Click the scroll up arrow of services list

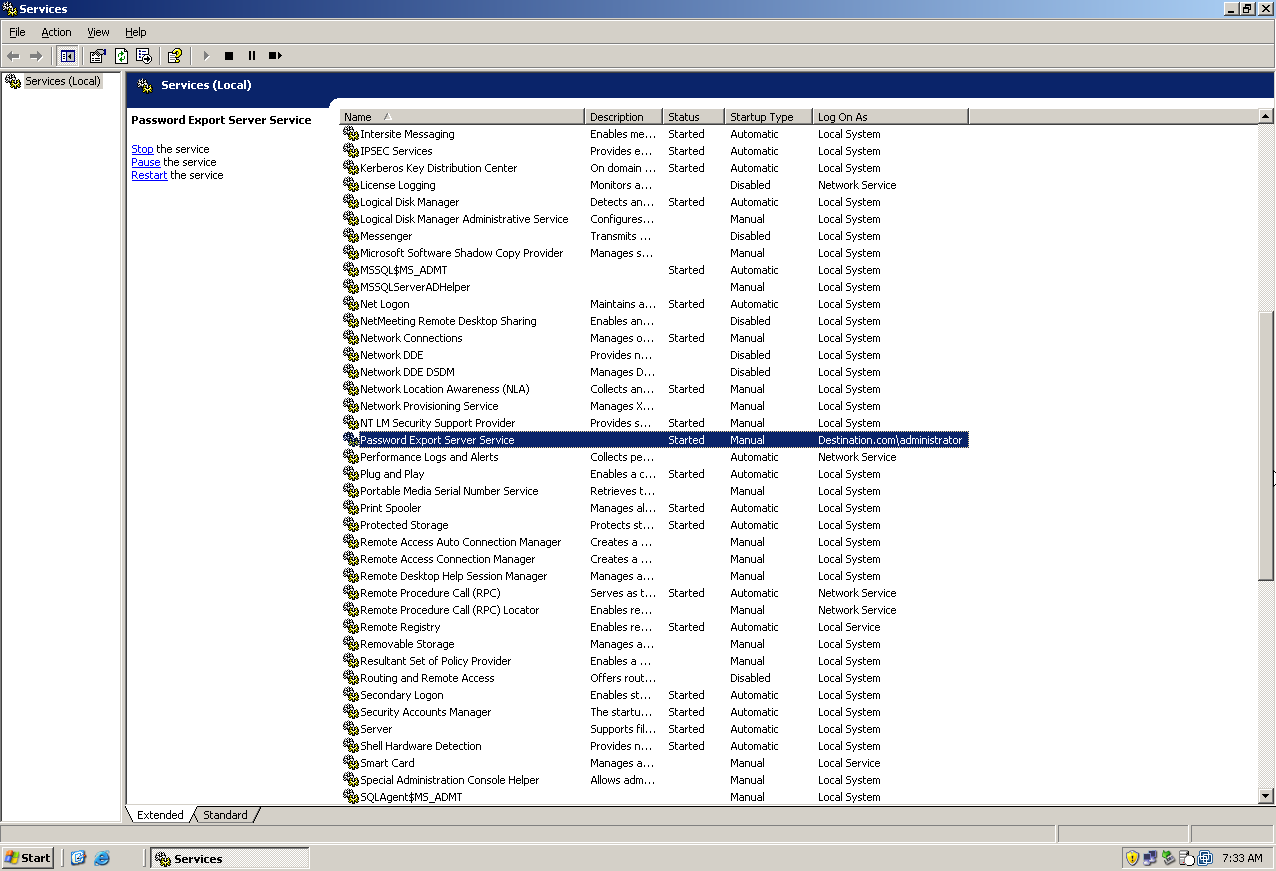[x=1266, y=117]
